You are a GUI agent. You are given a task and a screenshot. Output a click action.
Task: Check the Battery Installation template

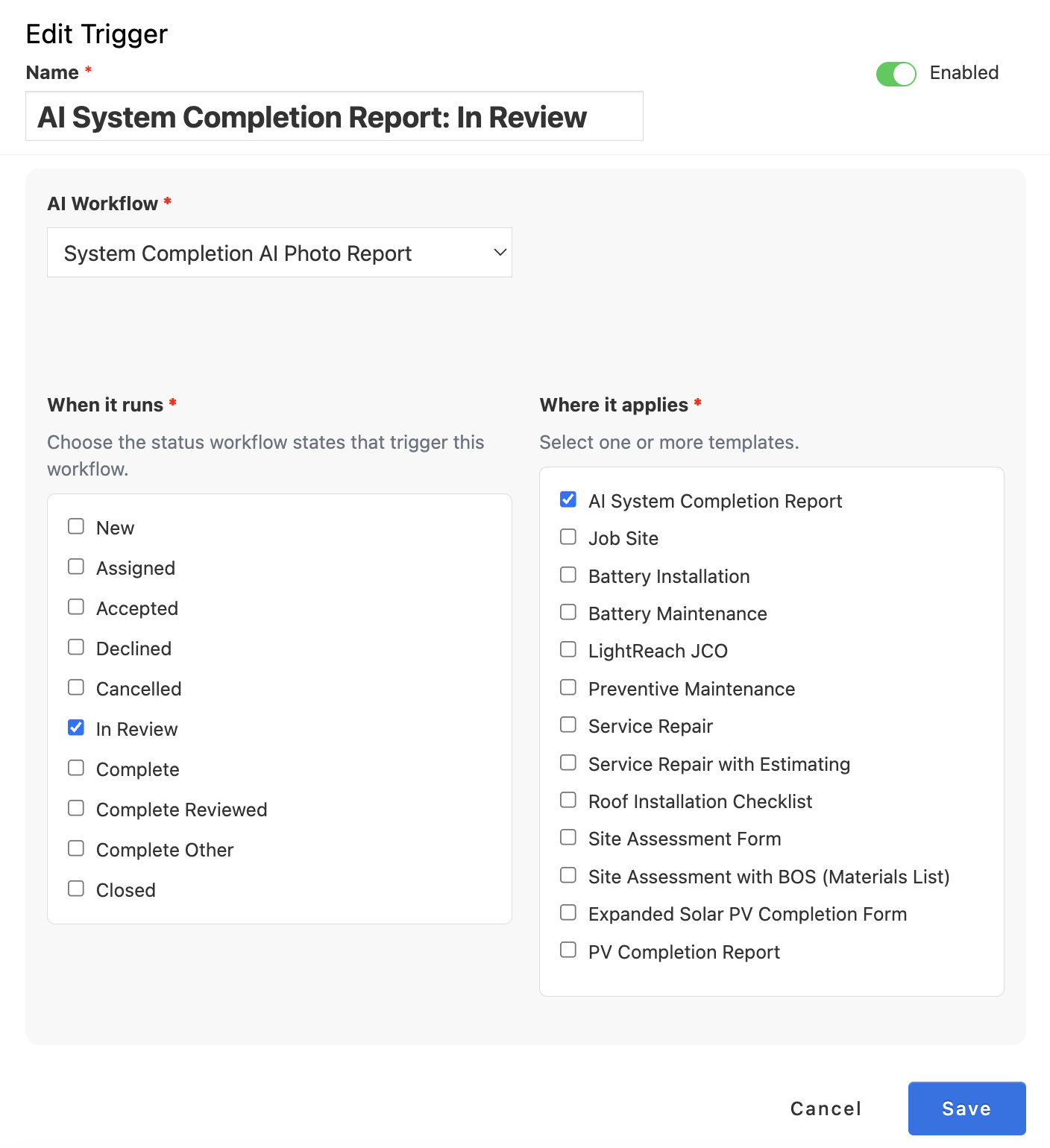click(568, 575)
